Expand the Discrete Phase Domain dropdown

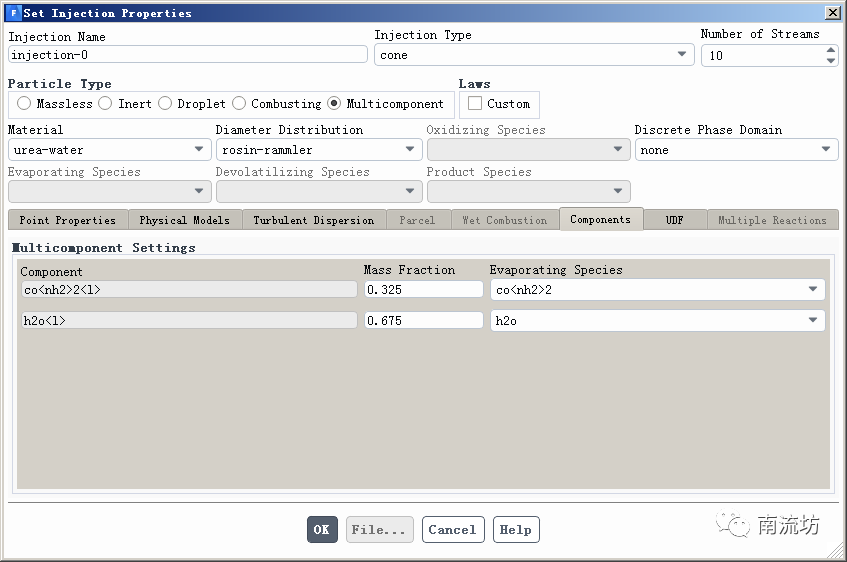click(x=736, y=150)
